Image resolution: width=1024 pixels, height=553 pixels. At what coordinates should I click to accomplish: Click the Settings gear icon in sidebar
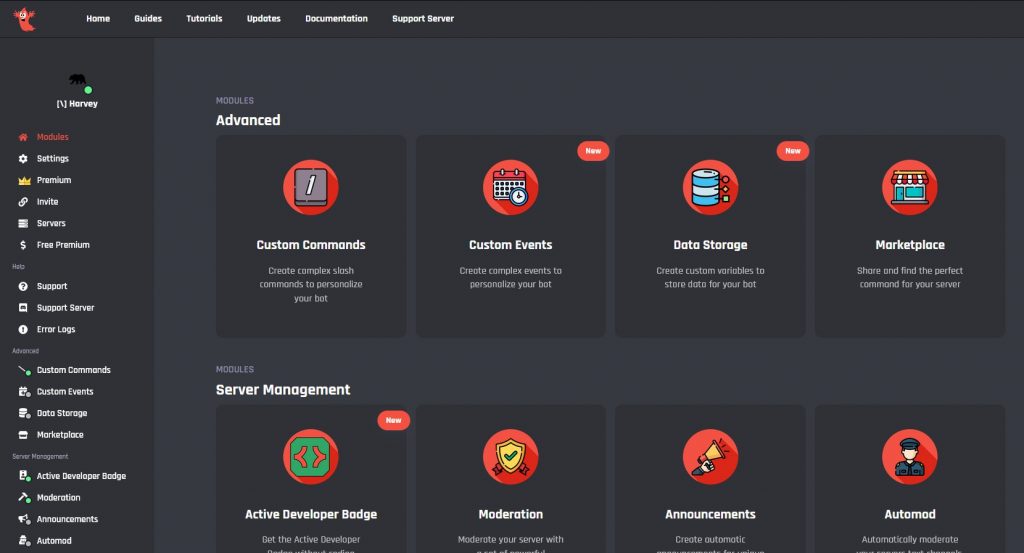[23, 159]
